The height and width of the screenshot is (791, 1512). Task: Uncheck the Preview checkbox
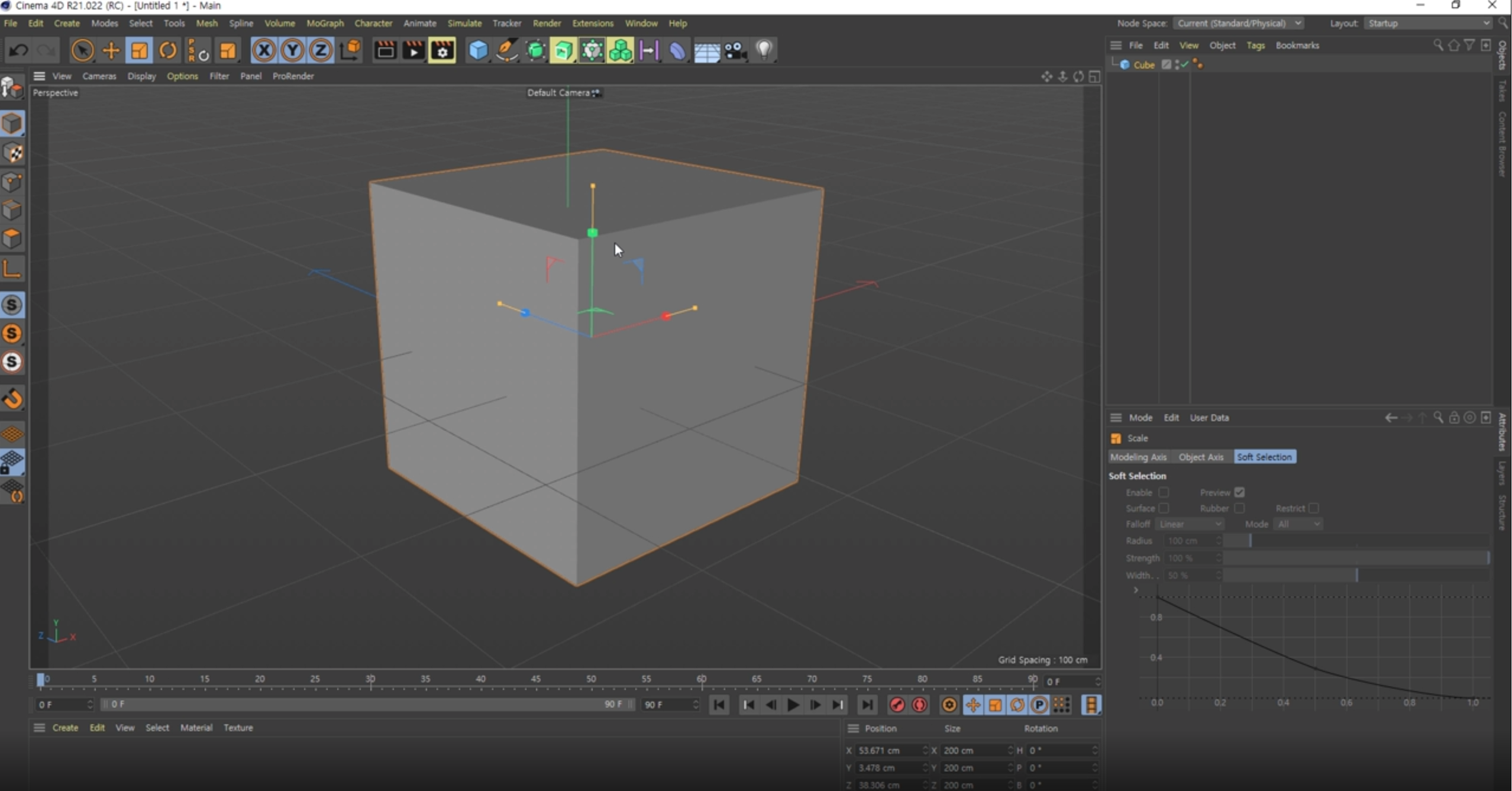[1239, 492]
